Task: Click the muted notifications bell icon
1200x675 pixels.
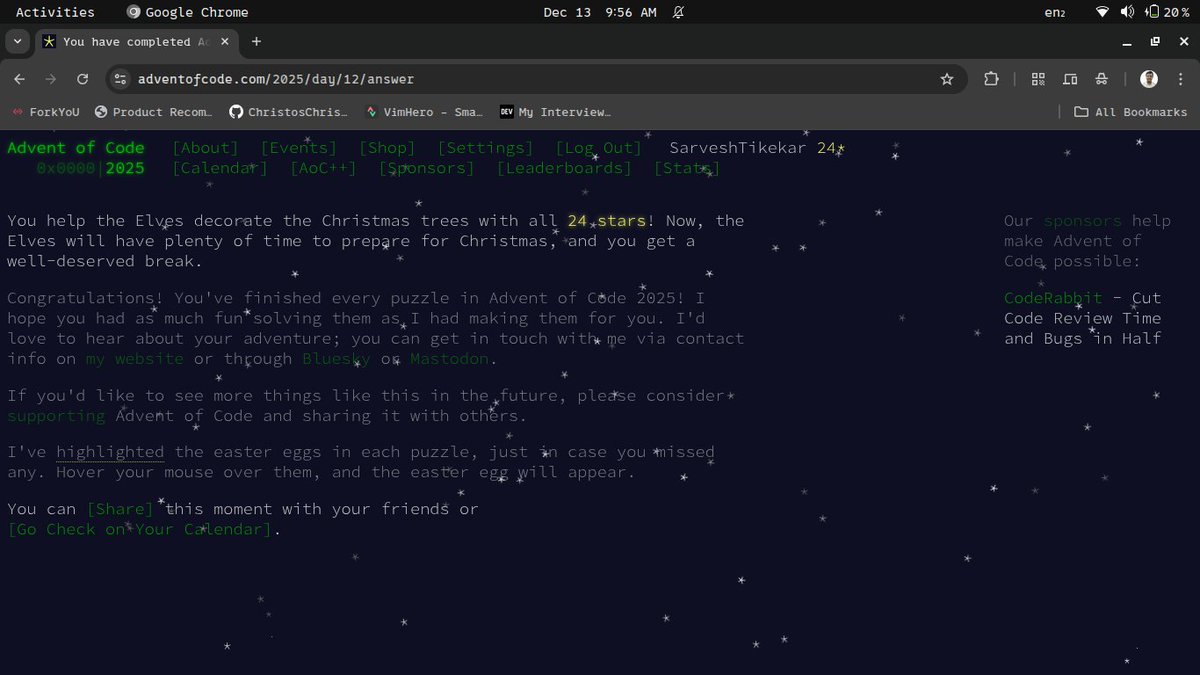Action: pyautogui.click(x=679, y=12)
